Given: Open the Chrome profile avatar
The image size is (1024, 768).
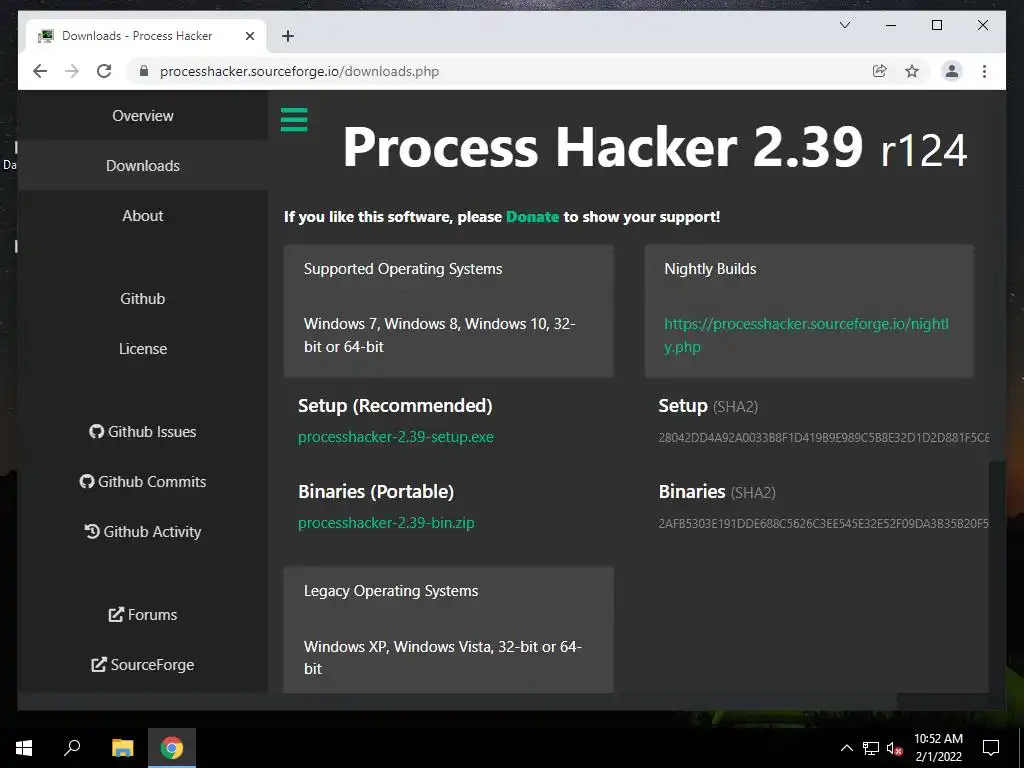Looking at the screenshot, I should coord(952,71).
